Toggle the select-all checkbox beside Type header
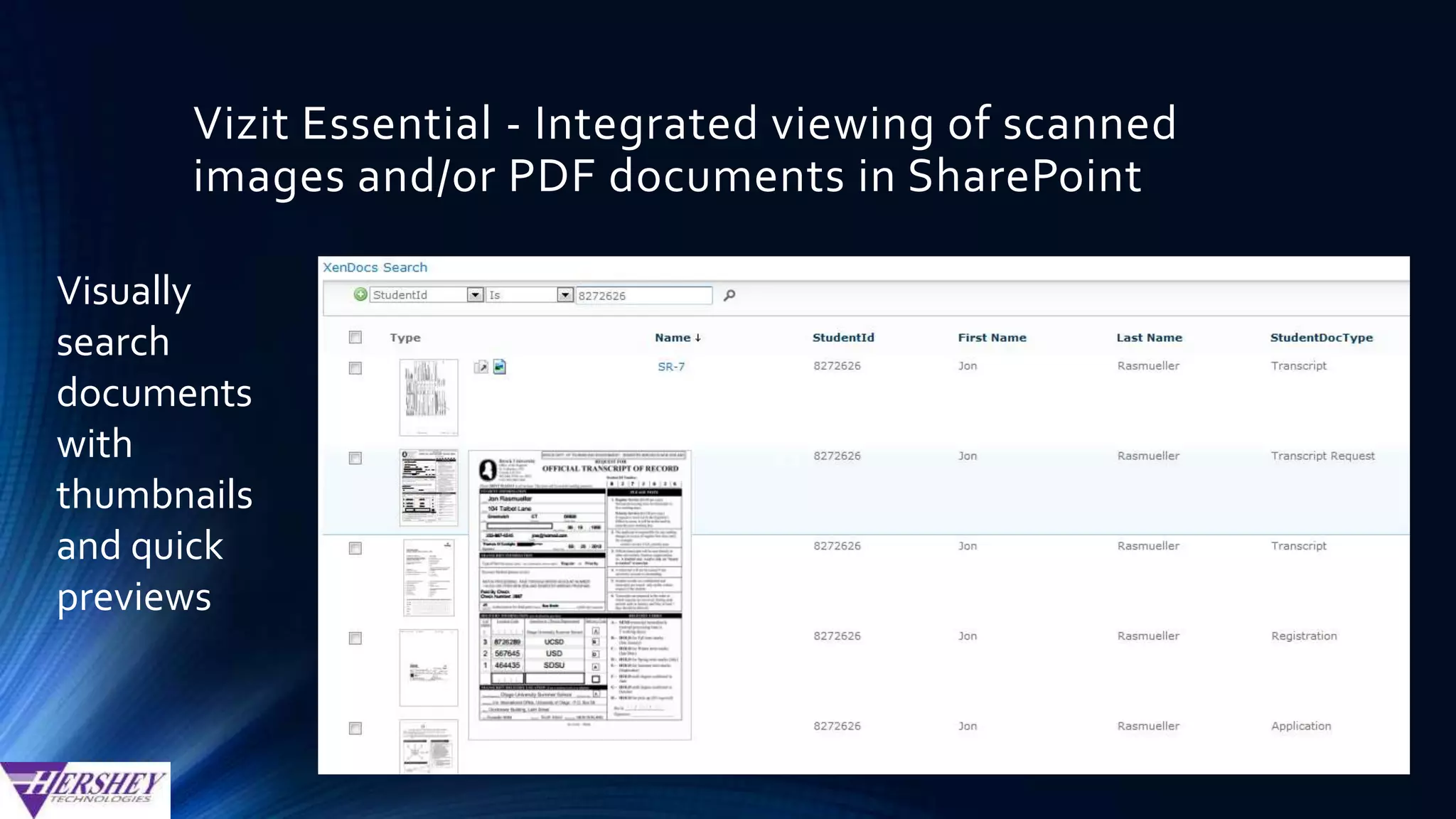The height and width of the screenshot is (819, 1456). pyautogui.click(x=355, y=337)
